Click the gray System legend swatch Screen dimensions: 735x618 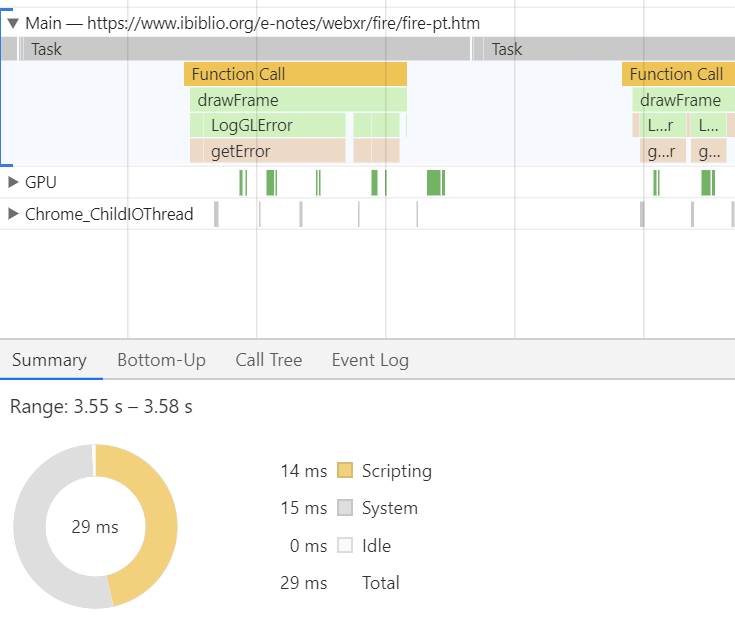click(345, 508)
